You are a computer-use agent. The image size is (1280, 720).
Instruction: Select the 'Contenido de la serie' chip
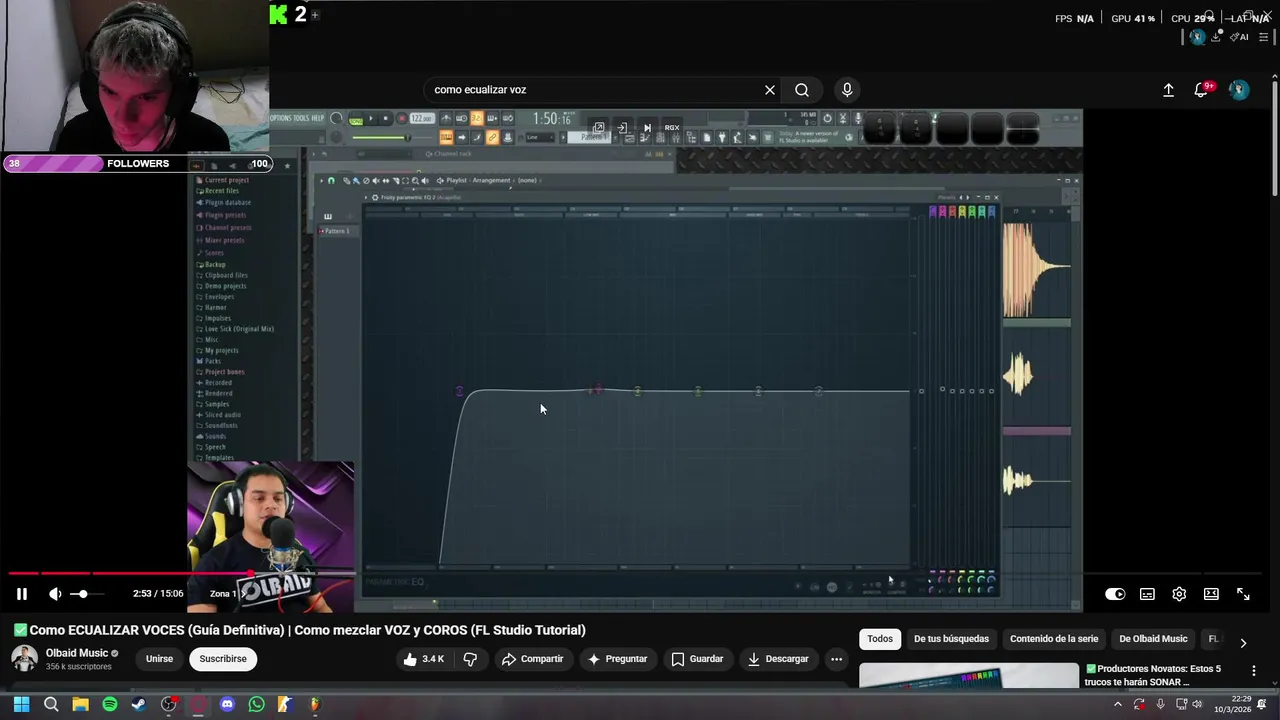(1054, 639)
